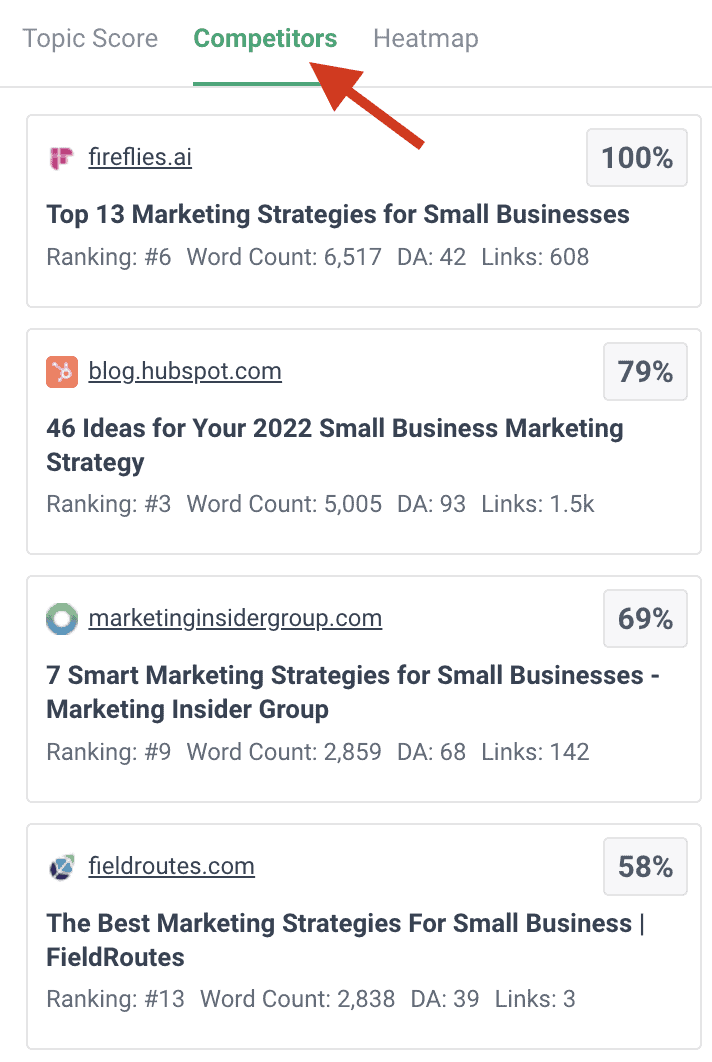This screenshot has height=1062, width=712.
Task: Switch to the Topic Score tab
Action: point(90,39)
